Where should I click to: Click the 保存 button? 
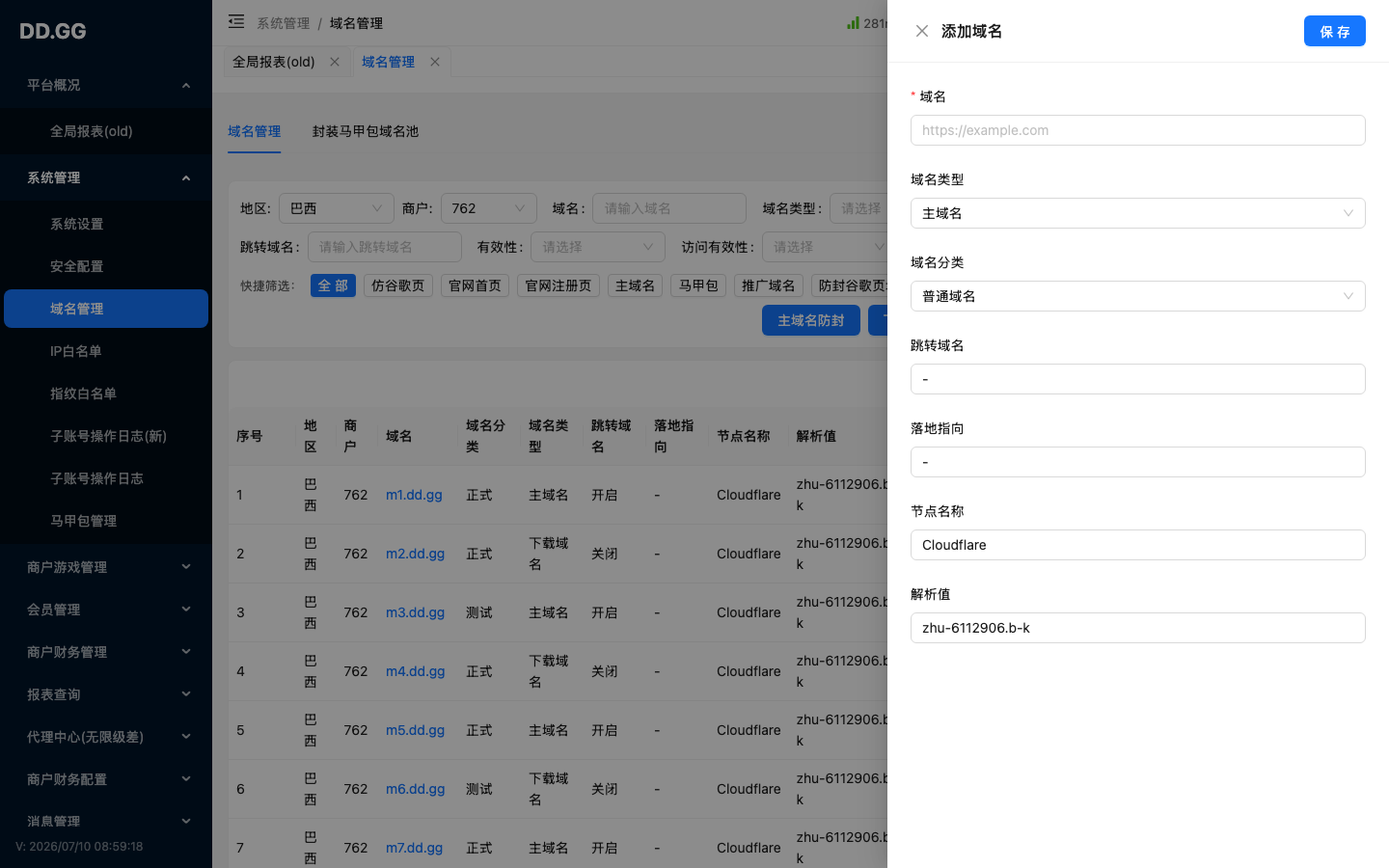1335,31
